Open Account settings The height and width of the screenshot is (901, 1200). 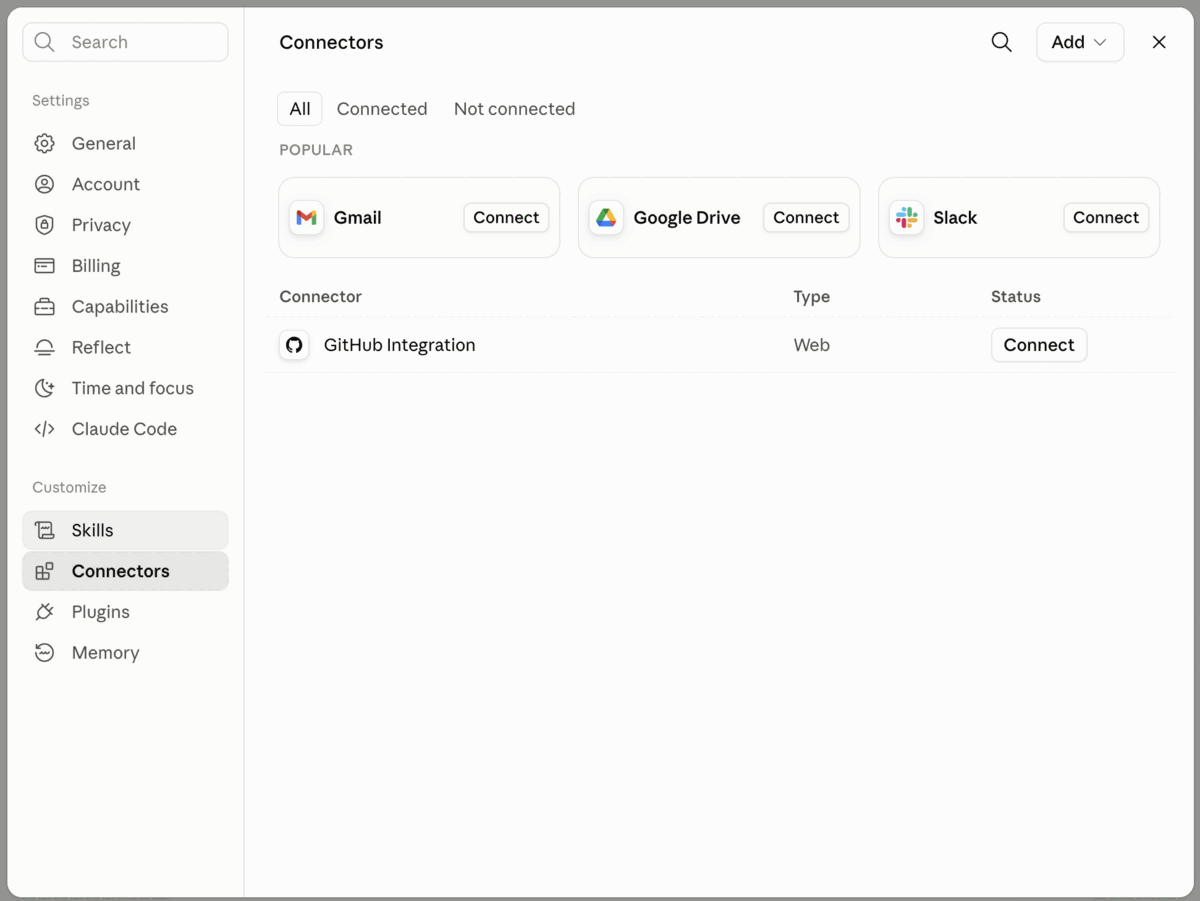pos(125,184)
